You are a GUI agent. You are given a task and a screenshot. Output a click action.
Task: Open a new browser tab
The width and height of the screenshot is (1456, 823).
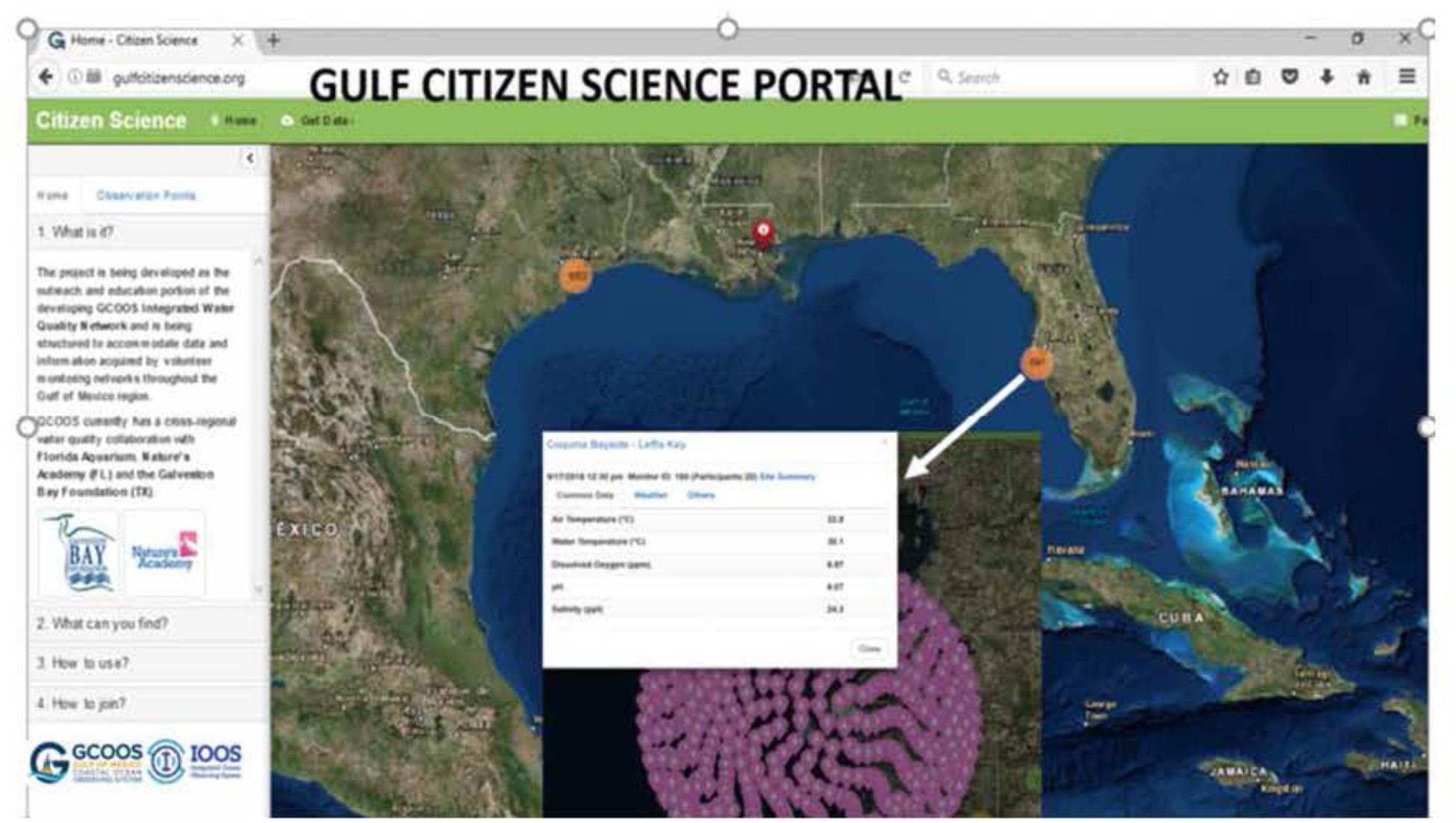tap(273, 40)
